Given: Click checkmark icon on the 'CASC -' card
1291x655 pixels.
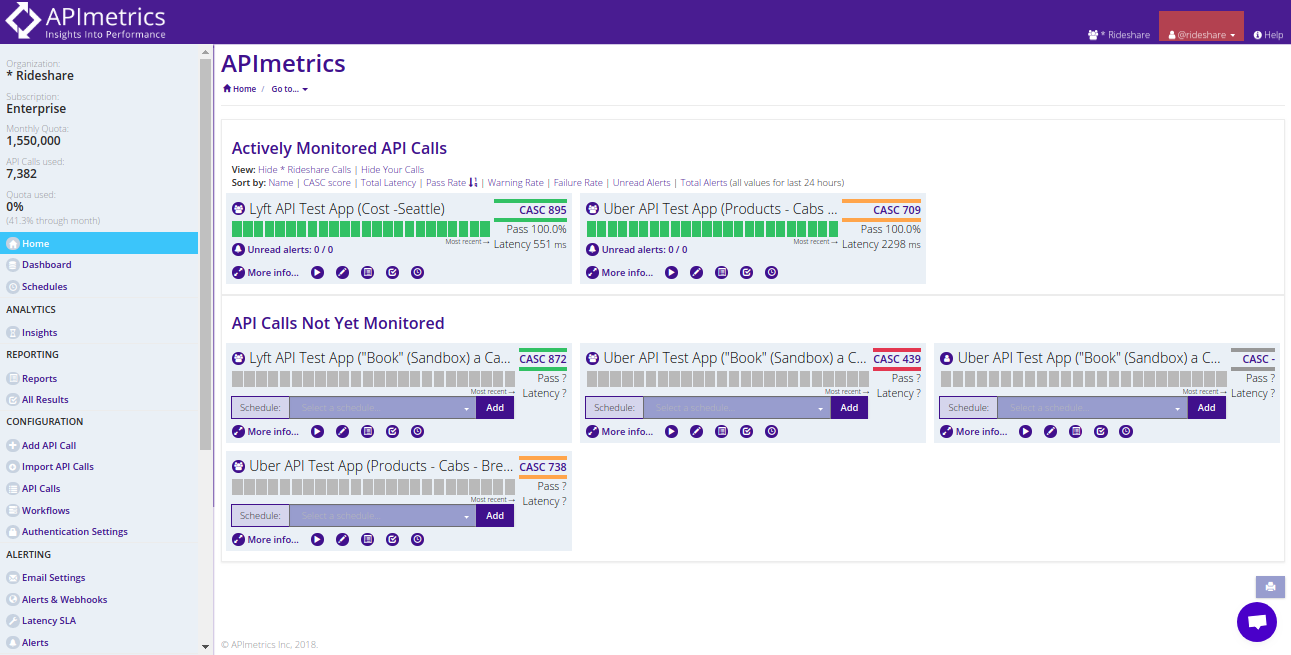Looking at the screenshot, I should click(1100, 432).
